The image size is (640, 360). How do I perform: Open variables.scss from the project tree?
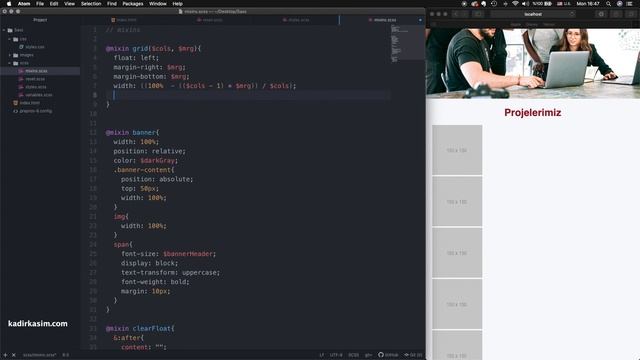tap(38, 95)
